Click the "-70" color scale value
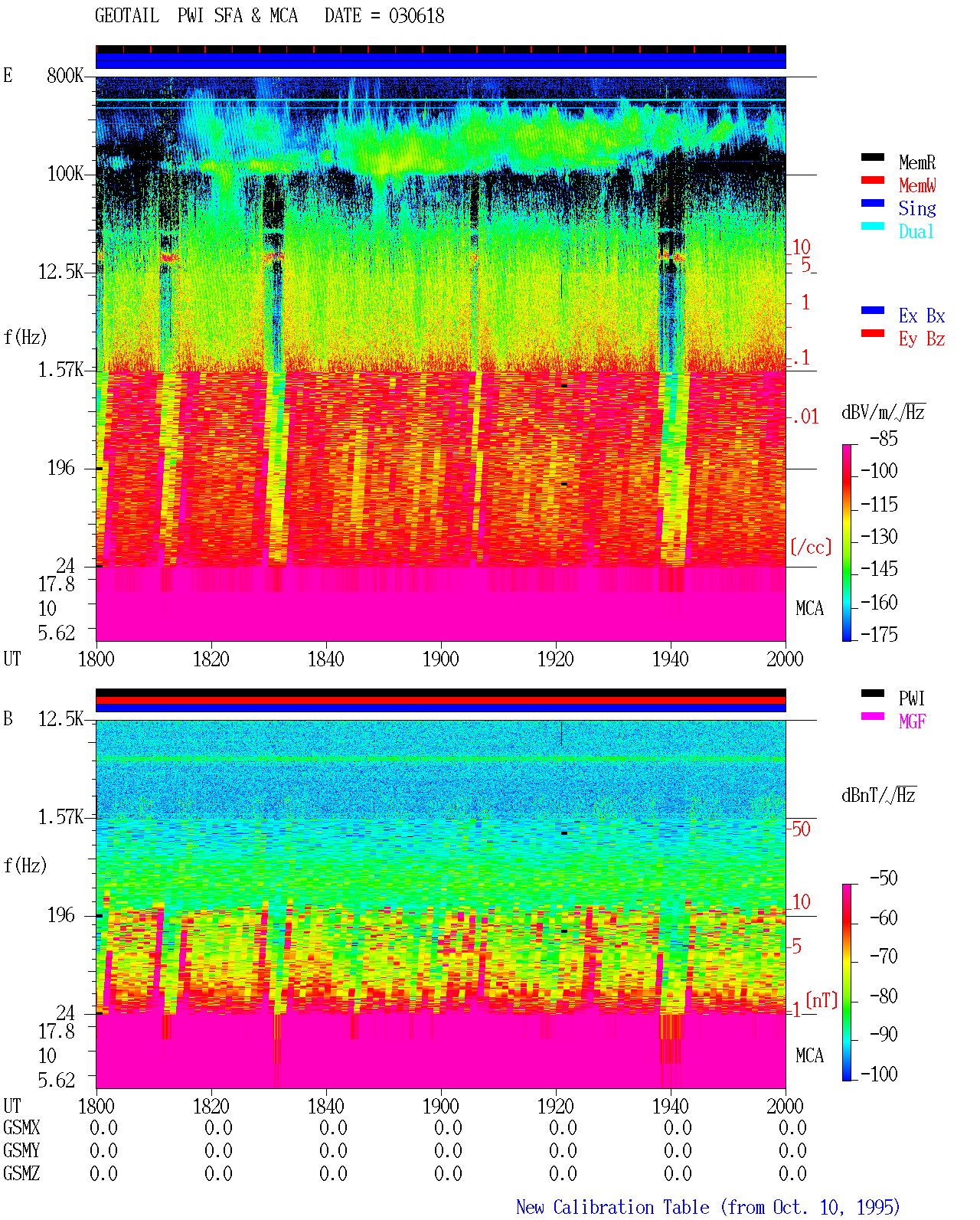This screenshot has width=980, height=1220. pyautogui.click(x=884, y=956)
